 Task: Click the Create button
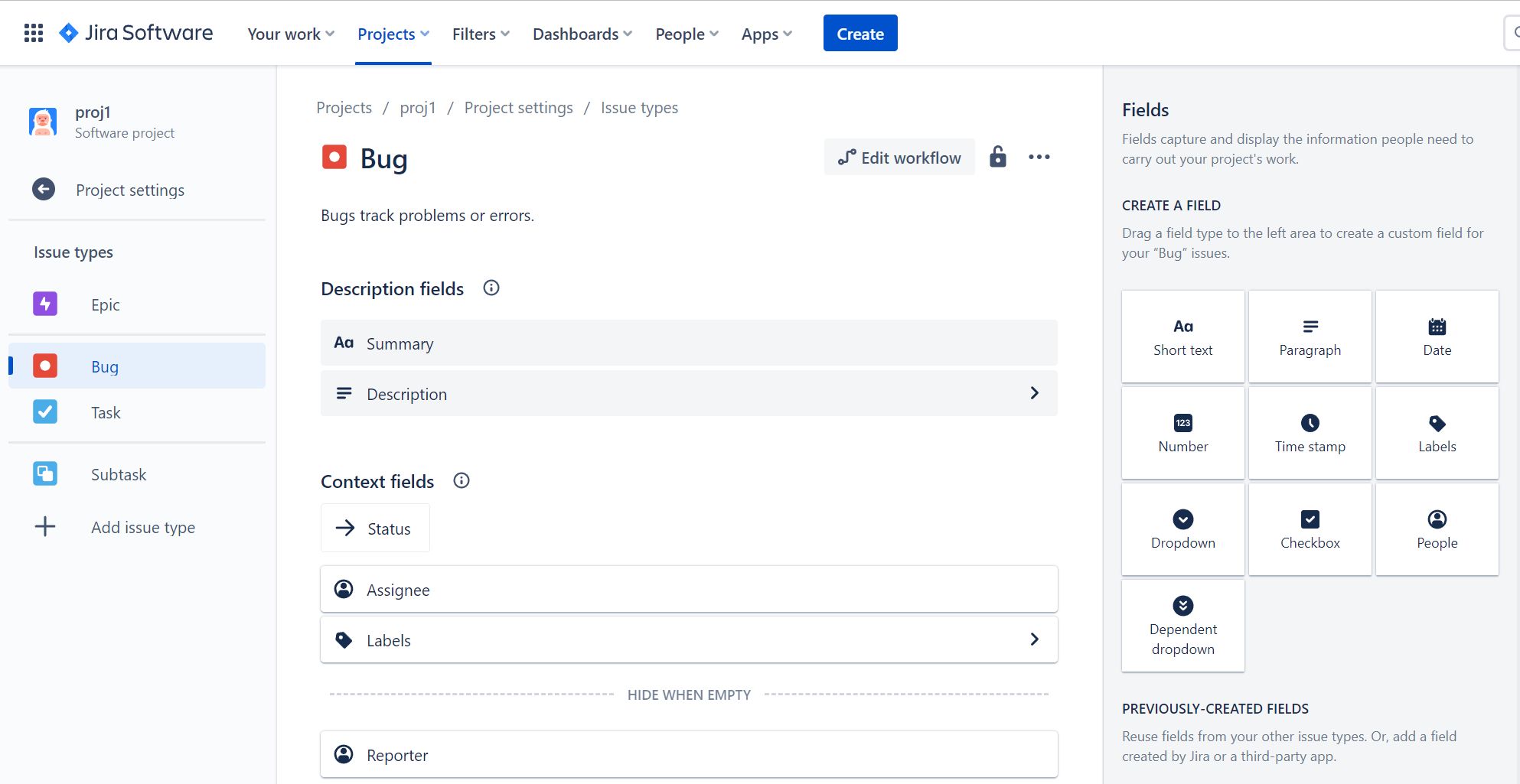point(860,33)
